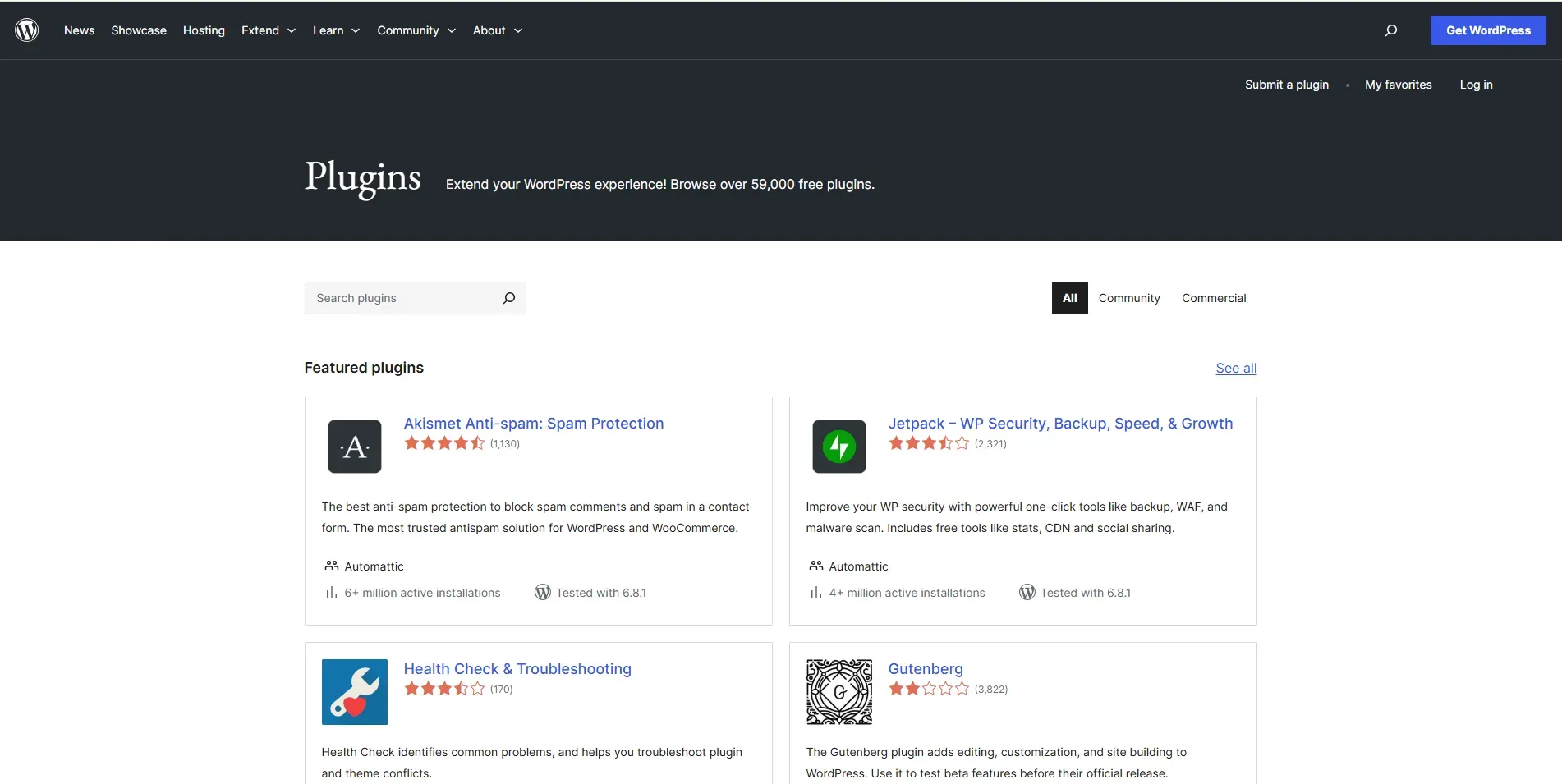Select Hosting in the navigation bar

point(203,30)
